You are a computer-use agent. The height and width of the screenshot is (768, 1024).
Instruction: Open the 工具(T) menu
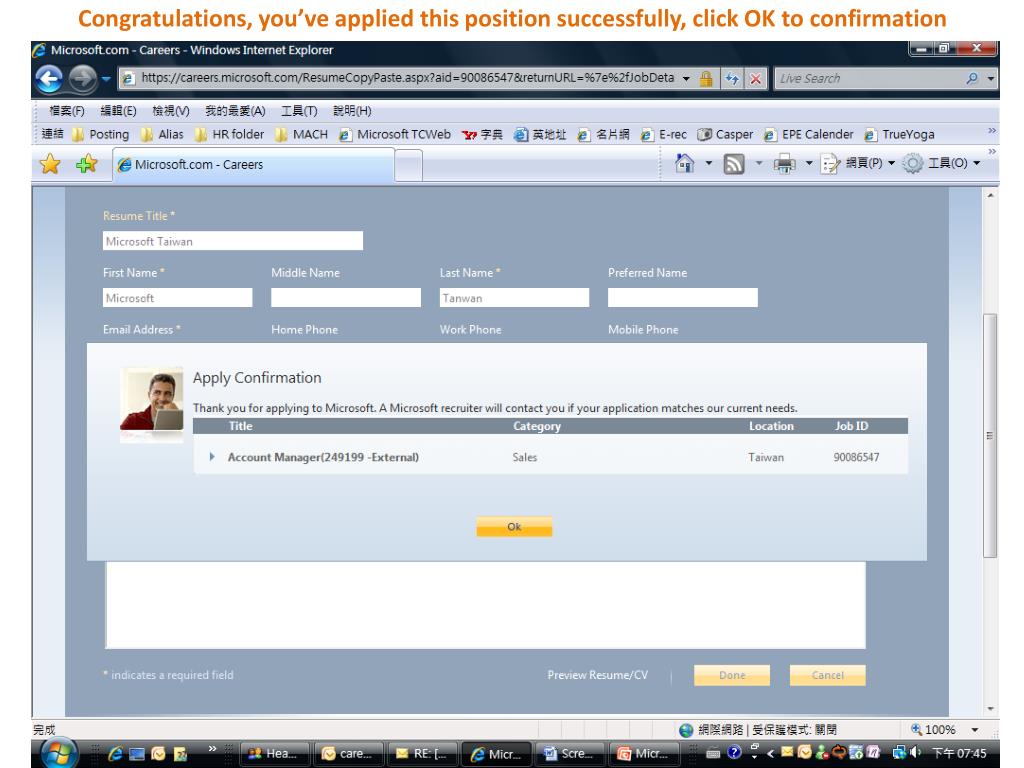[x=299, y=111]
